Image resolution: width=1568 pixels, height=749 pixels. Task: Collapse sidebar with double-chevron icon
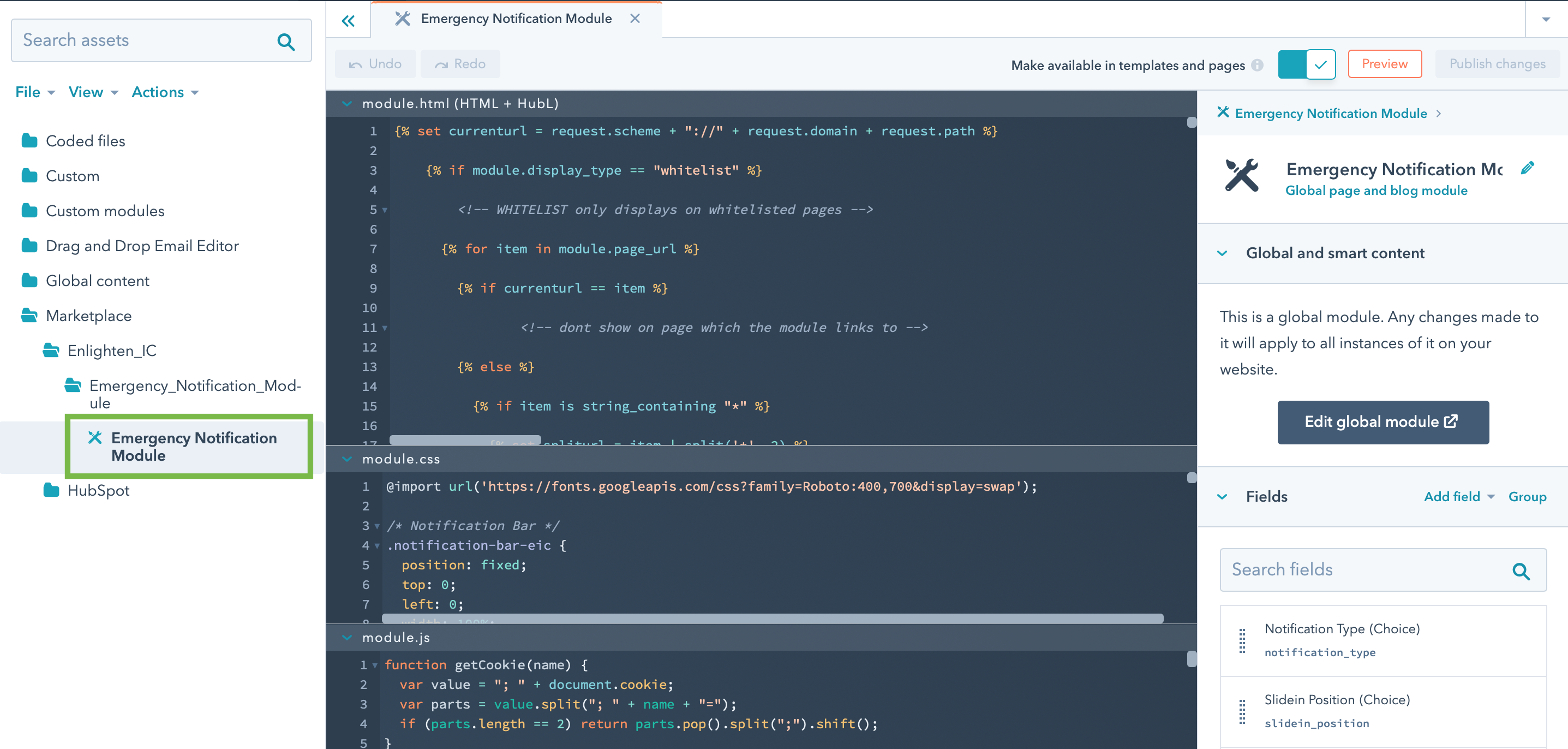[348, 21]
